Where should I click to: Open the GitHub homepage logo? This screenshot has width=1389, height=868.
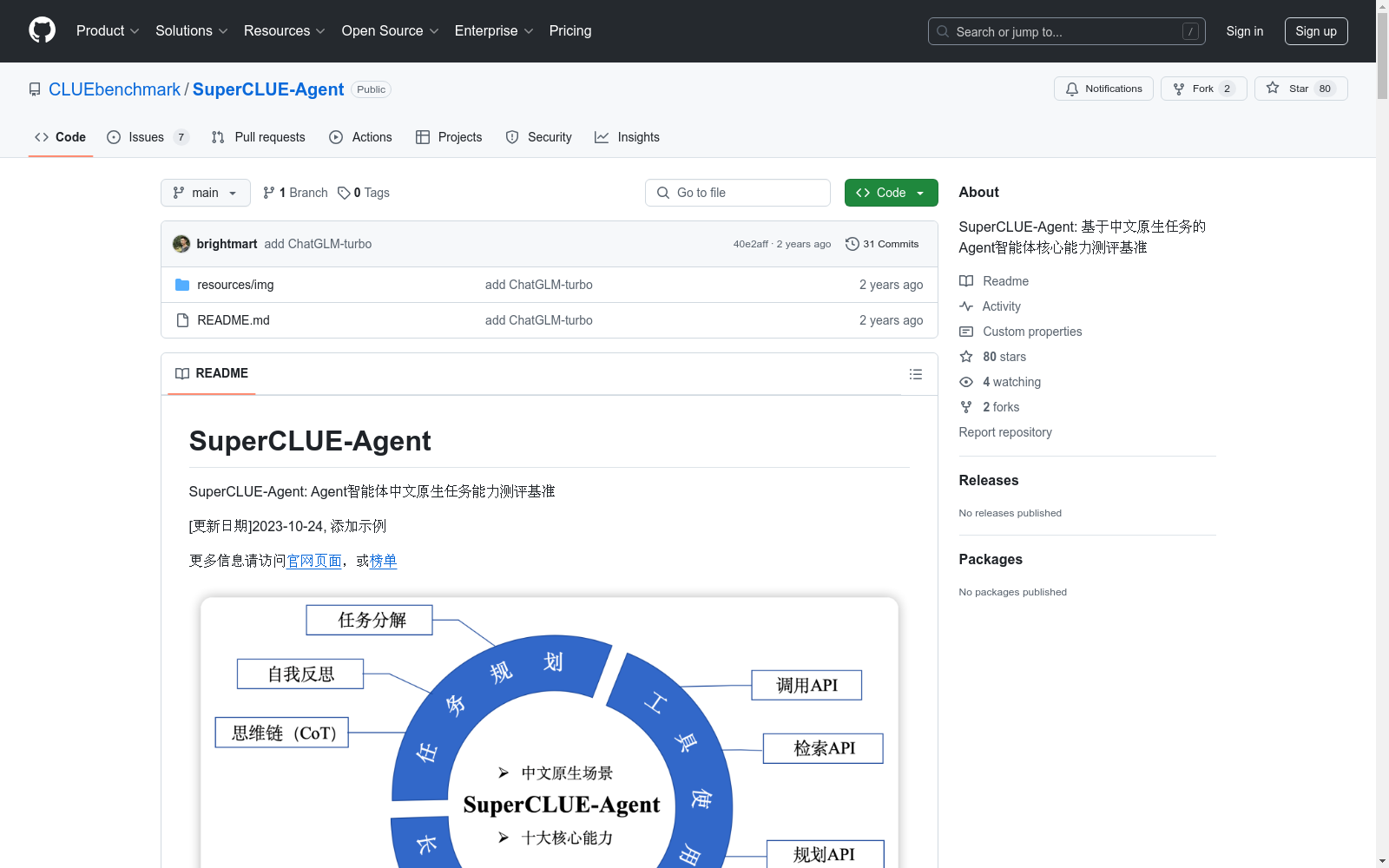[x=42, y=30]
